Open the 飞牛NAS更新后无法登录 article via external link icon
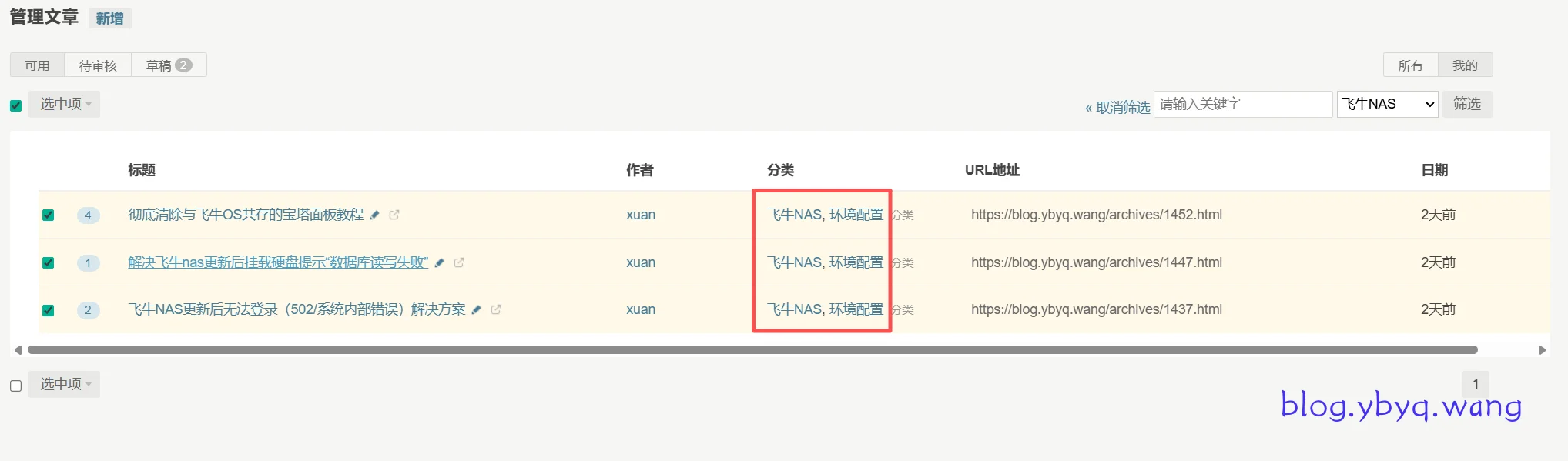Viewport: 1568px width, 461px height. pyautogui.click(x=496, y=309)
